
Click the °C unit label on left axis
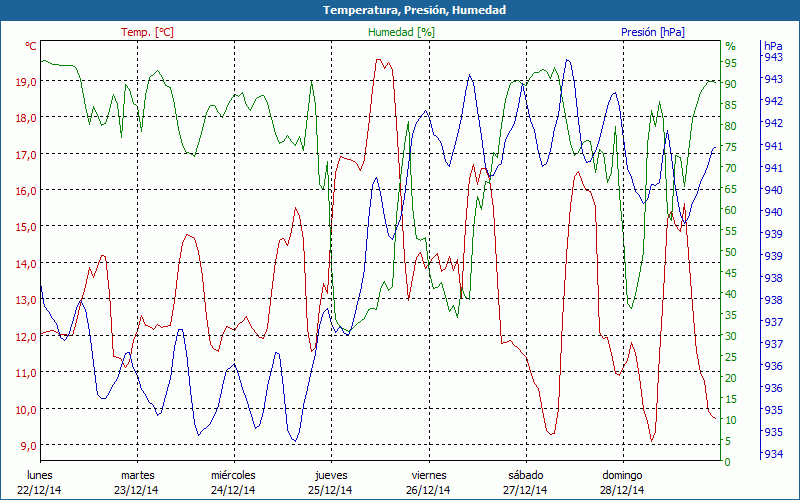(x=31, y=46)
